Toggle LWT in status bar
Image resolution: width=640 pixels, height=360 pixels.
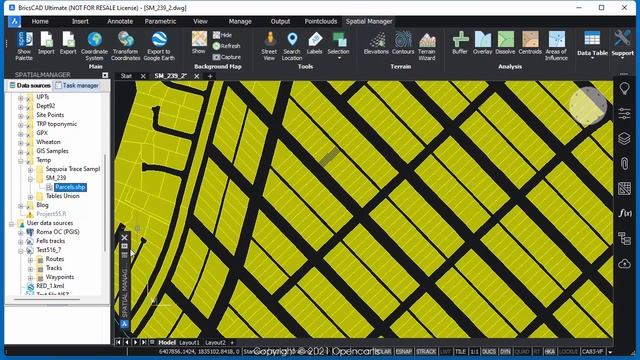pos(445,351)
